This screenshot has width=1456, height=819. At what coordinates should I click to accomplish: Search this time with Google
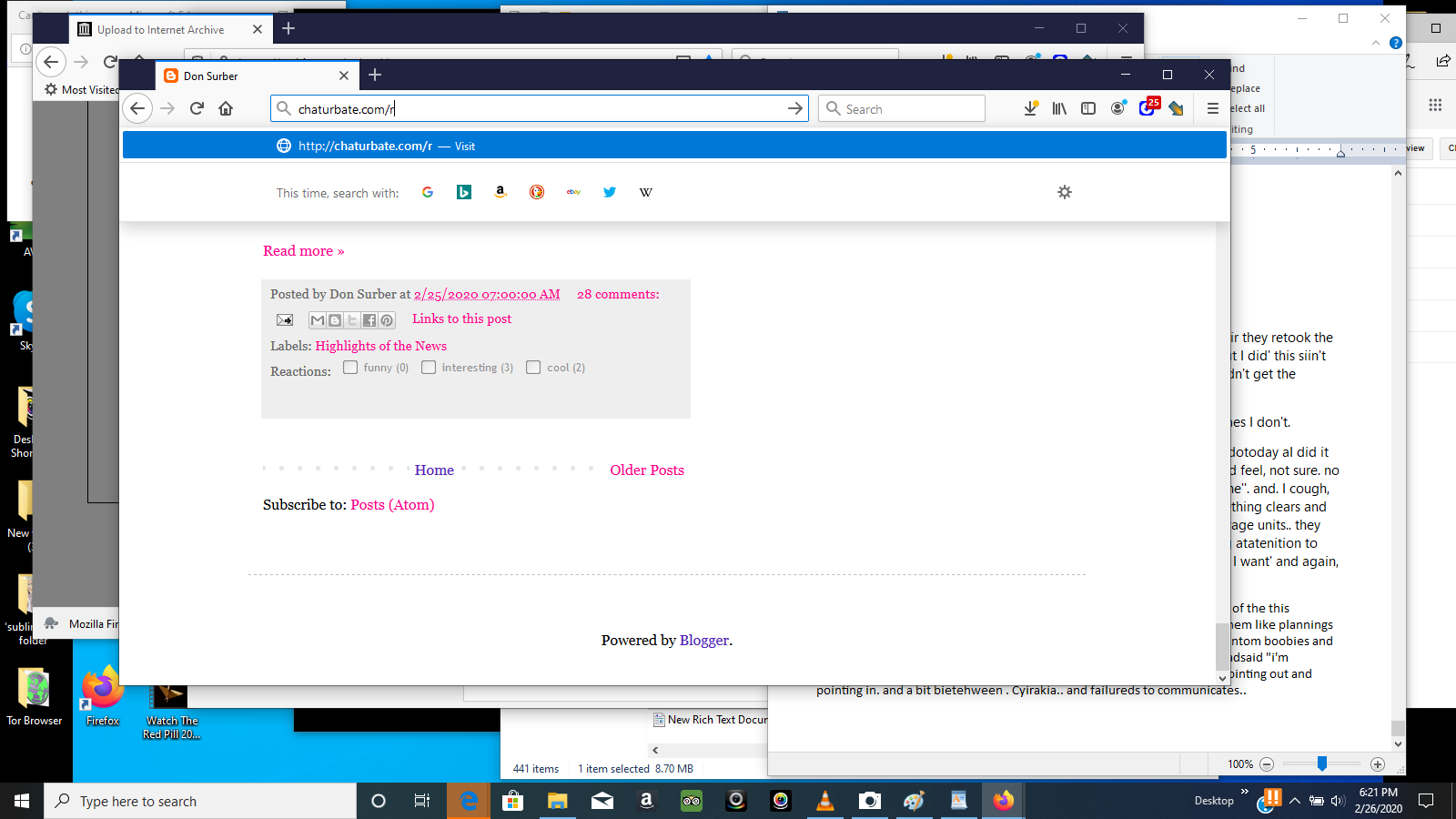[x=428, y=192]
